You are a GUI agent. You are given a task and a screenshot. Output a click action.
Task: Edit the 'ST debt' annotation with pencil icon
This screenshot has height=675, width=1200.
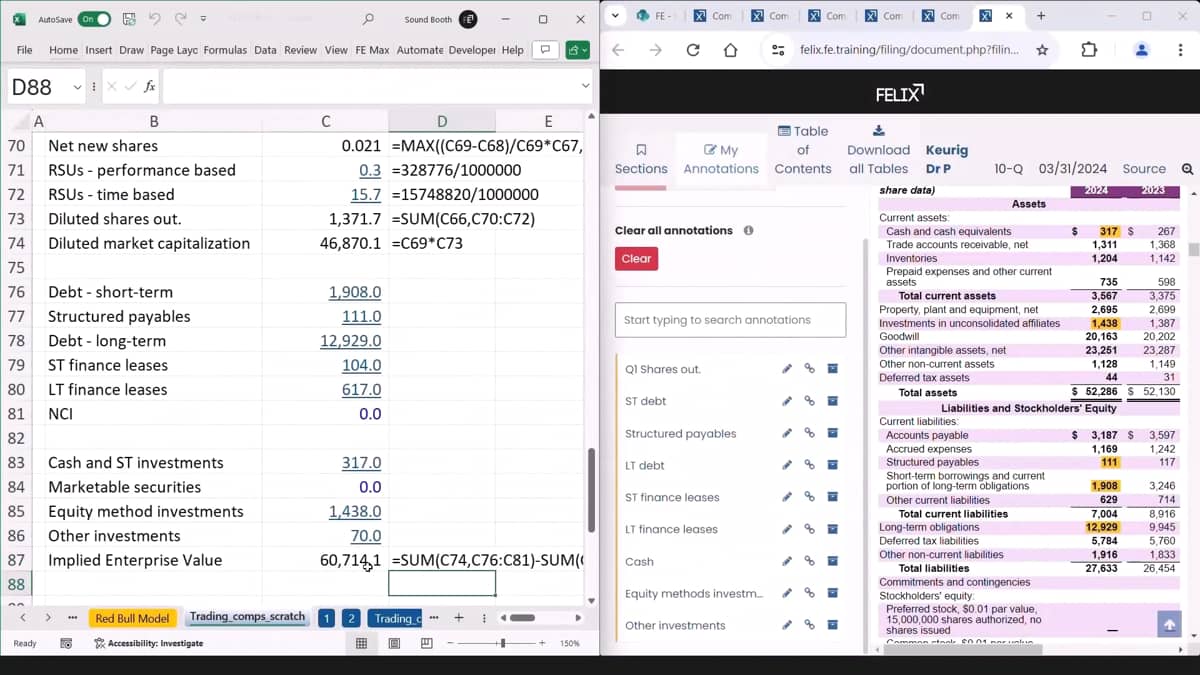[787, 401]
